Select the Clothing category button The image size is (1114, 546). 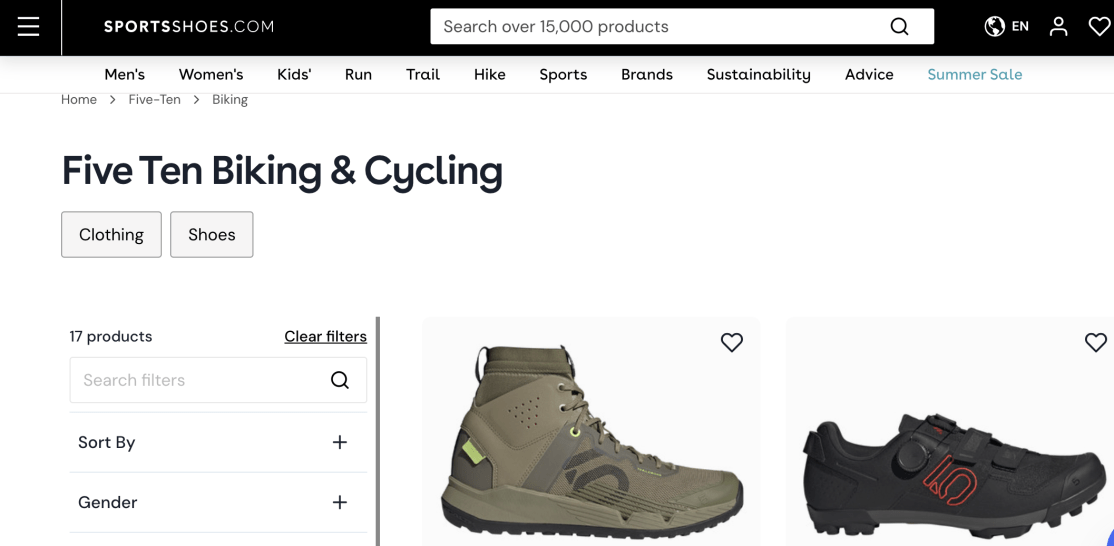111,235
